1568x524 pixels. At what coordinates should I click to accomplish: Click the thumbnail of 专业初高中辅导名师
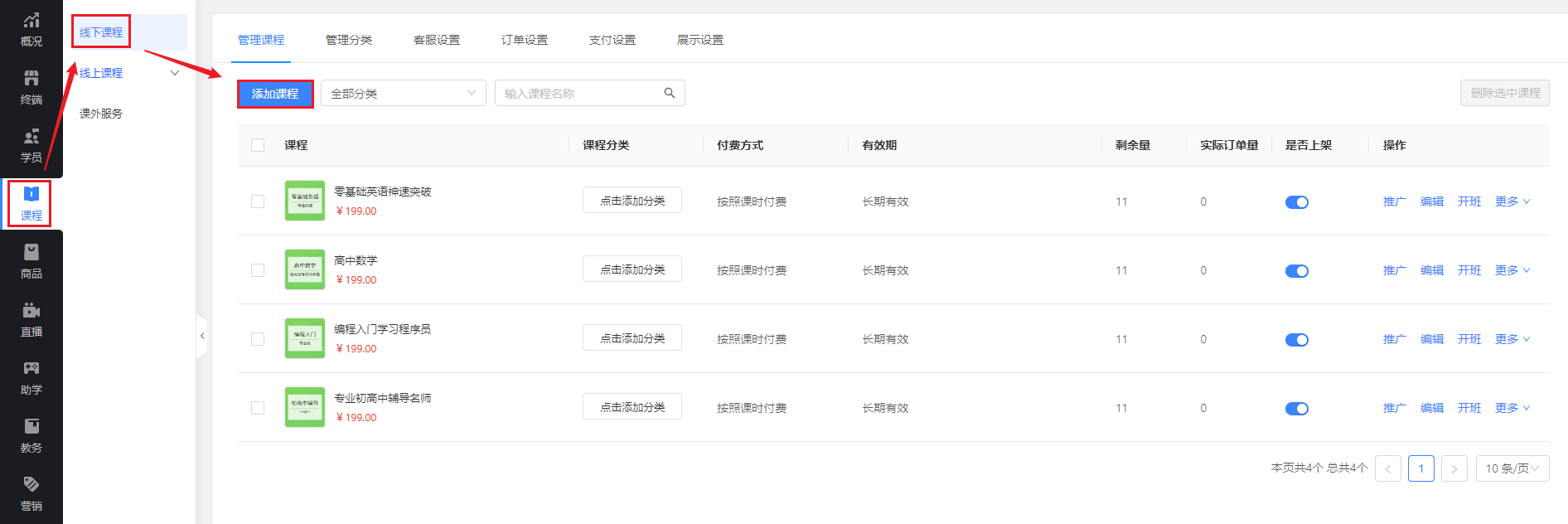point(305,407)
